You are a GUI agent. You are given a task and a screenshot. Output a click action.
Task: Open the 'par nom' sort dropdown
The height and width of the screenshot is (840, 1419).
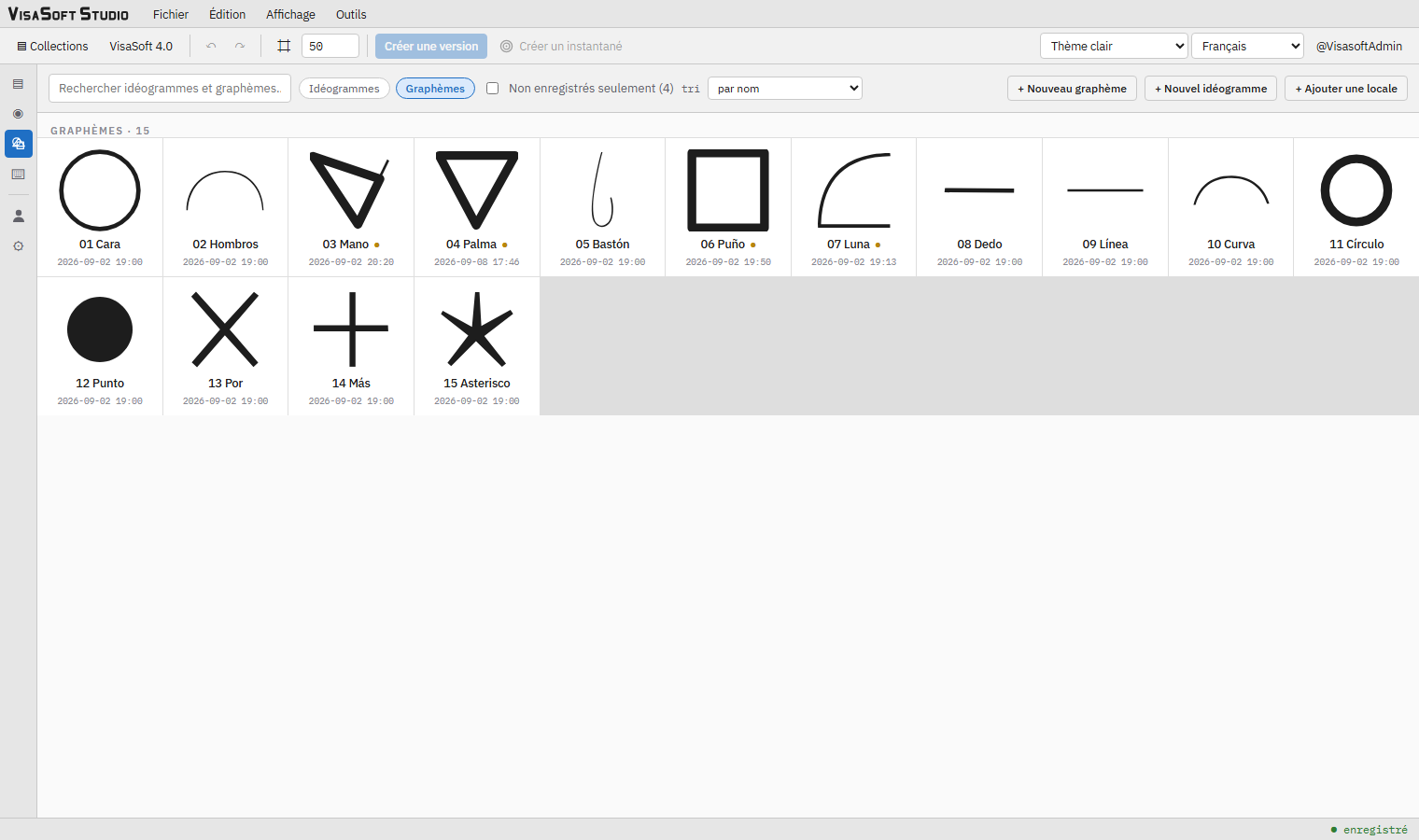[x=785, y=89]
